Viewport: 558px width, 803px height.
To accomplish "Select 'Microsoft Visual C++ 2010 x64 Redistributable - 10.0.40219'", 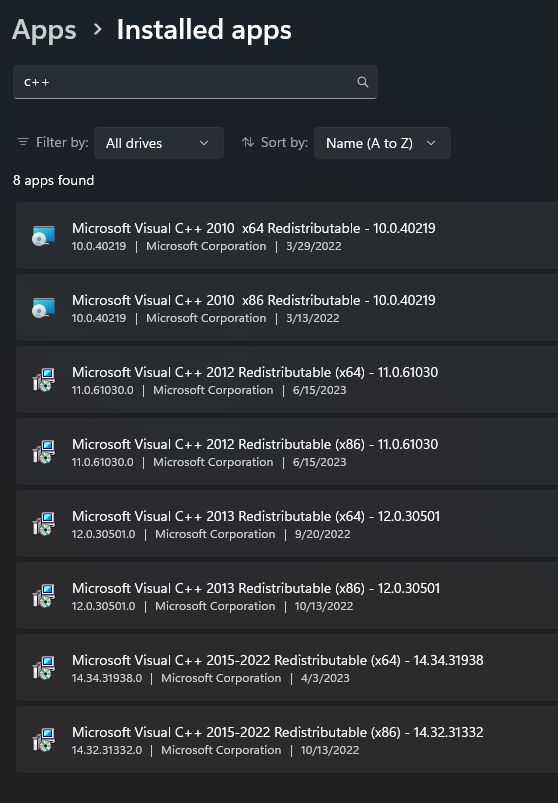I will pos(287,236).
